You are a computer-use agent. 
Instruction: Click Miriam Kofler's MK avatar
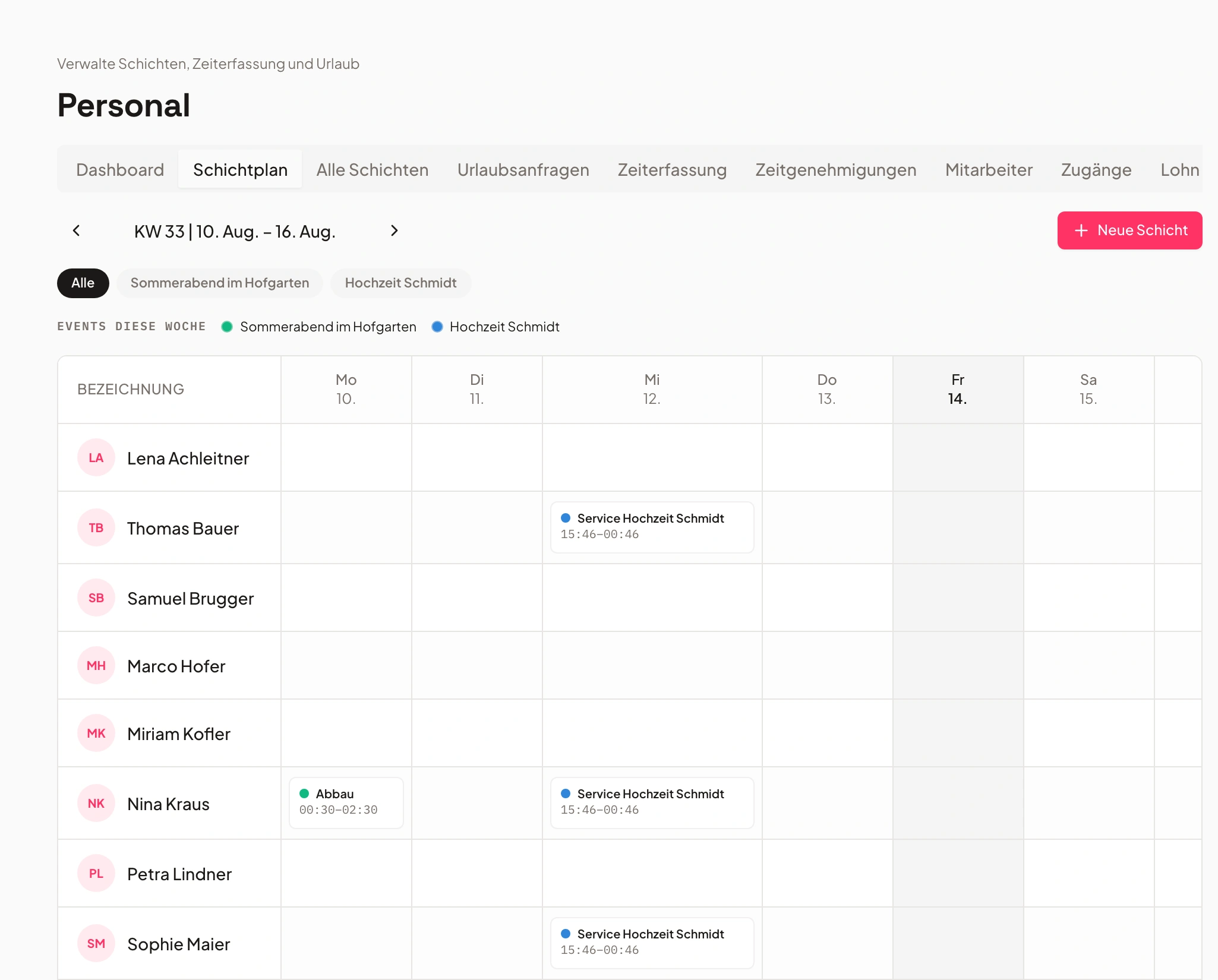point(96,734)
